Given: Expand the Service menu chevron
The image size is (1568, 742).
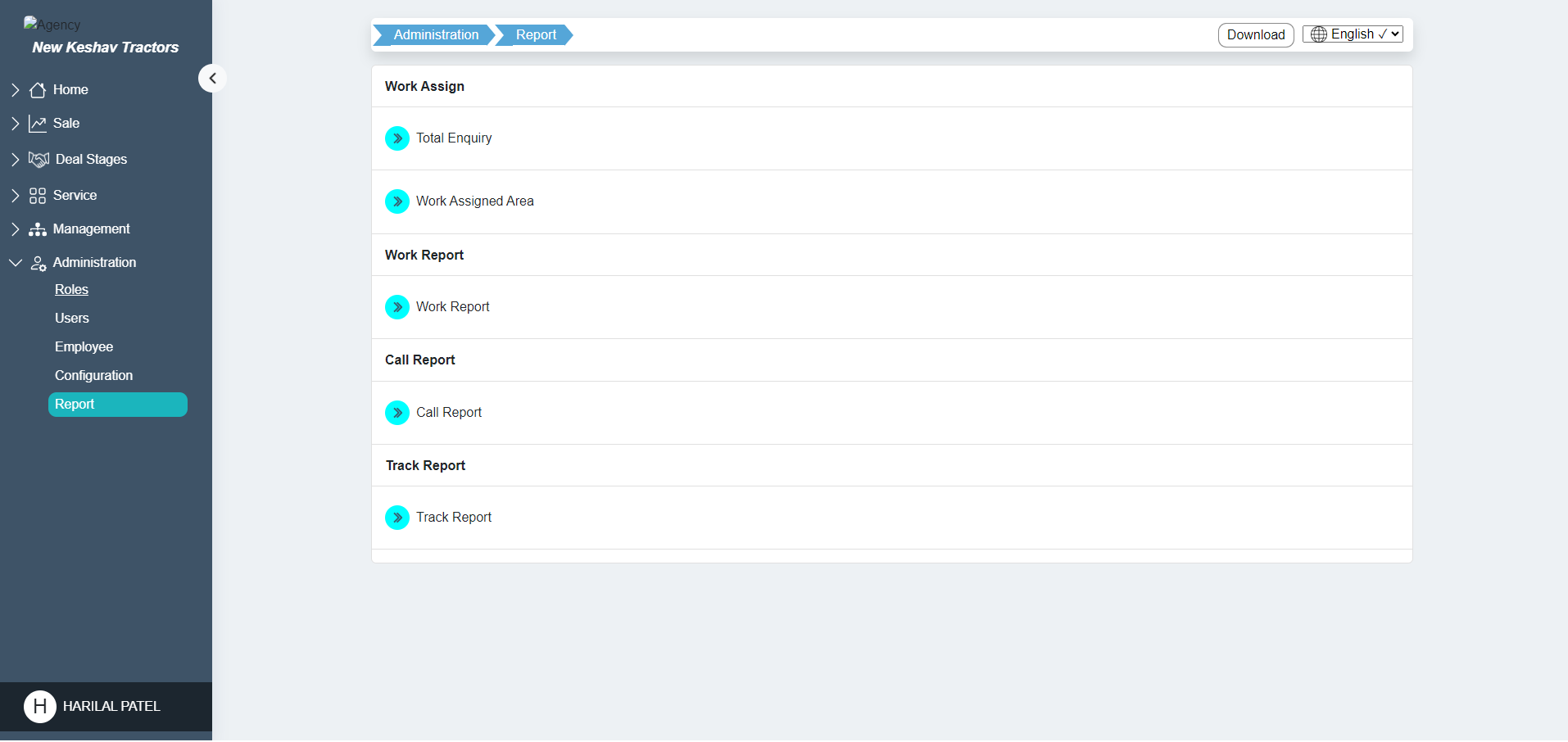Looking at the screenshot, I should click(x=15, y=196).
